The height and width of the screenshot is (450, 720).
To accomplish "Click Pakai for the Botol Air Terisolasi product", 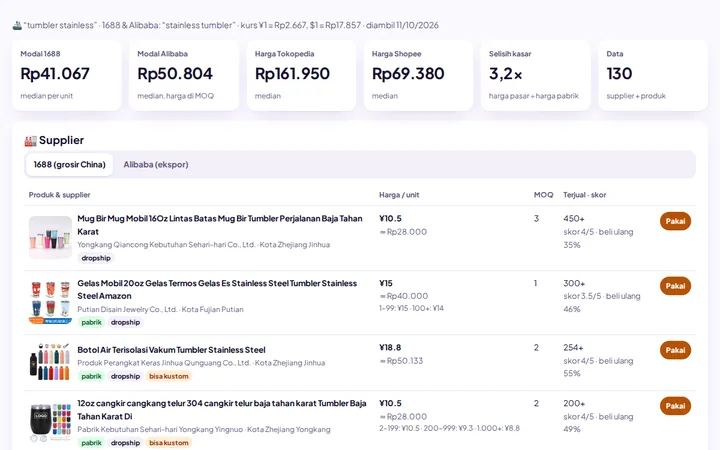I will (x=675, y=350).
